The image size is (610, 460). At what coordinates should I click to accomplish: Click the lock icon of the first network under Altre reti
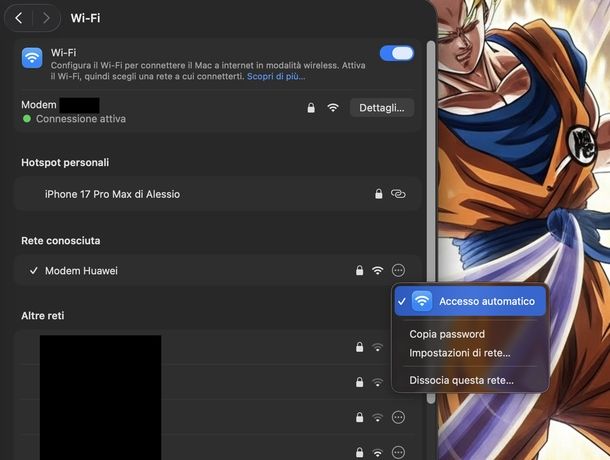(x=359, y=347)
